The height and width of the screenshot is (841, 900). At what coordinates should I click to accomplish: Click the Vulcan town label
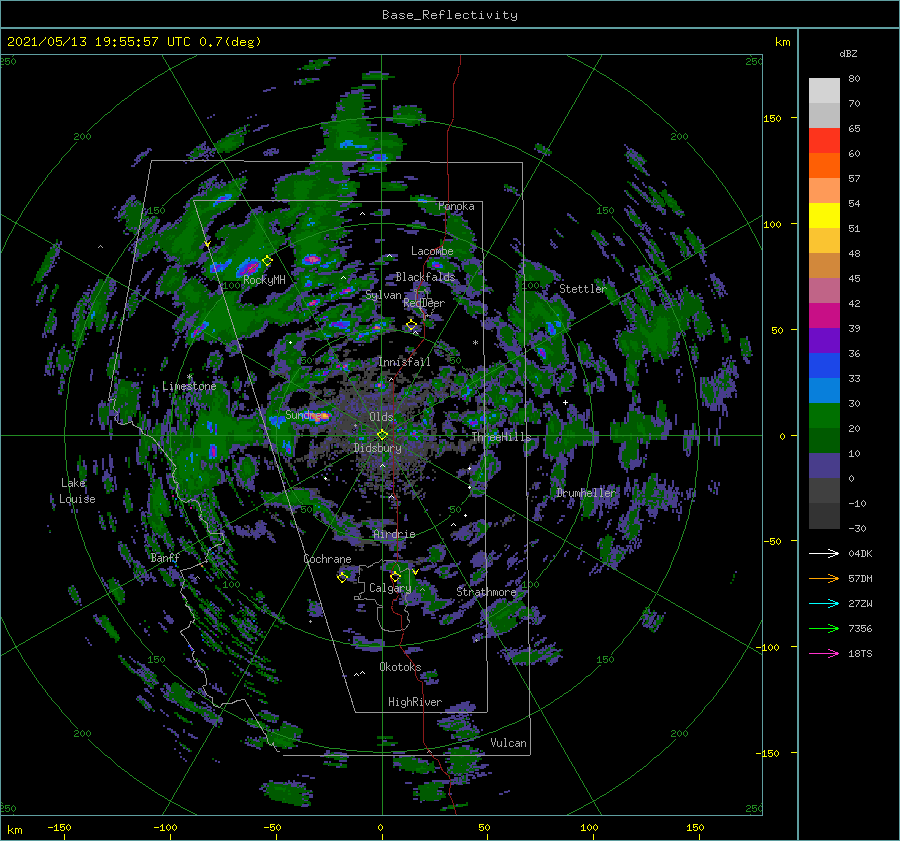coord(508,743)
